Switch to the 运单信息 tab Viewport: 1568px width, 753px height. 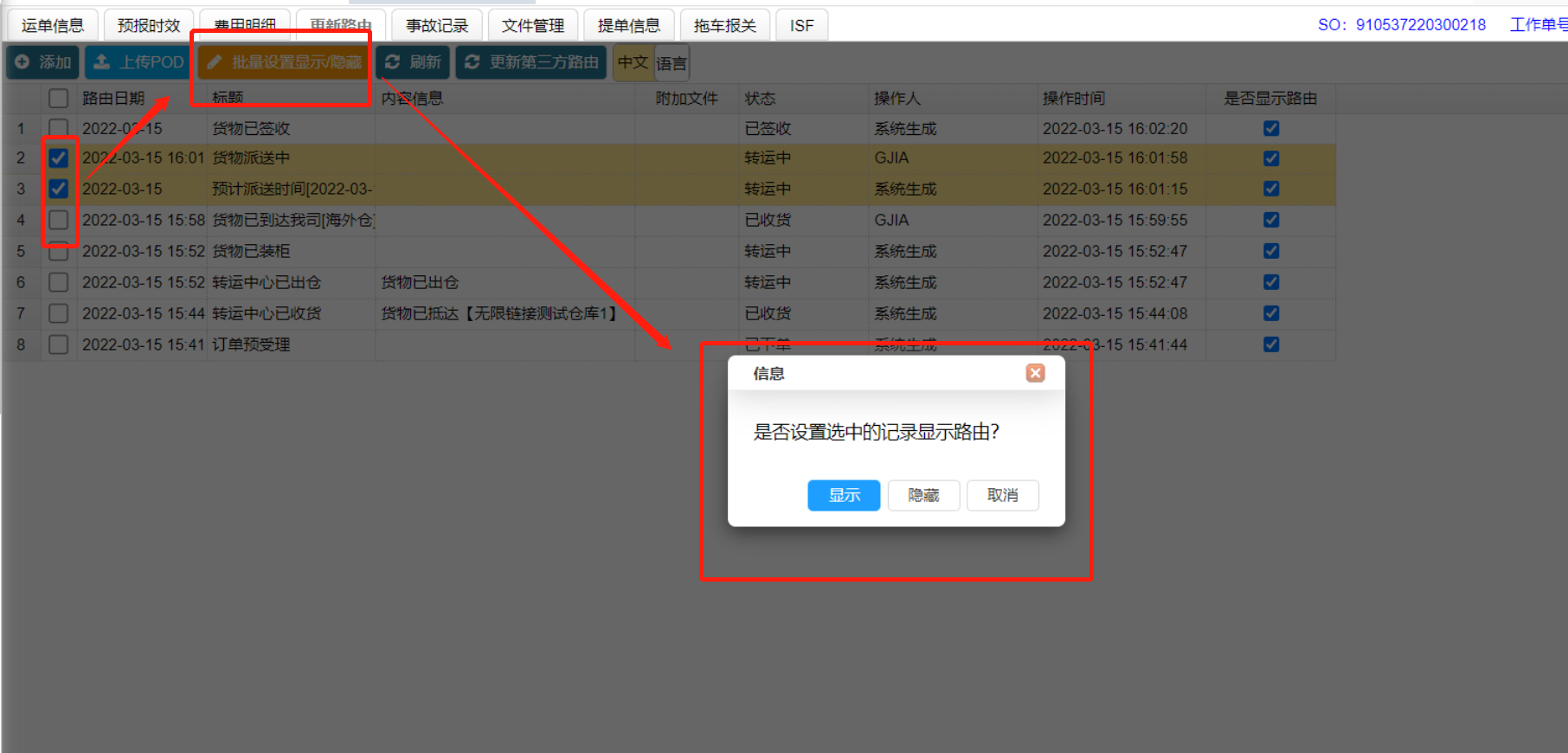pyautogui.click(x=53, y=26)
